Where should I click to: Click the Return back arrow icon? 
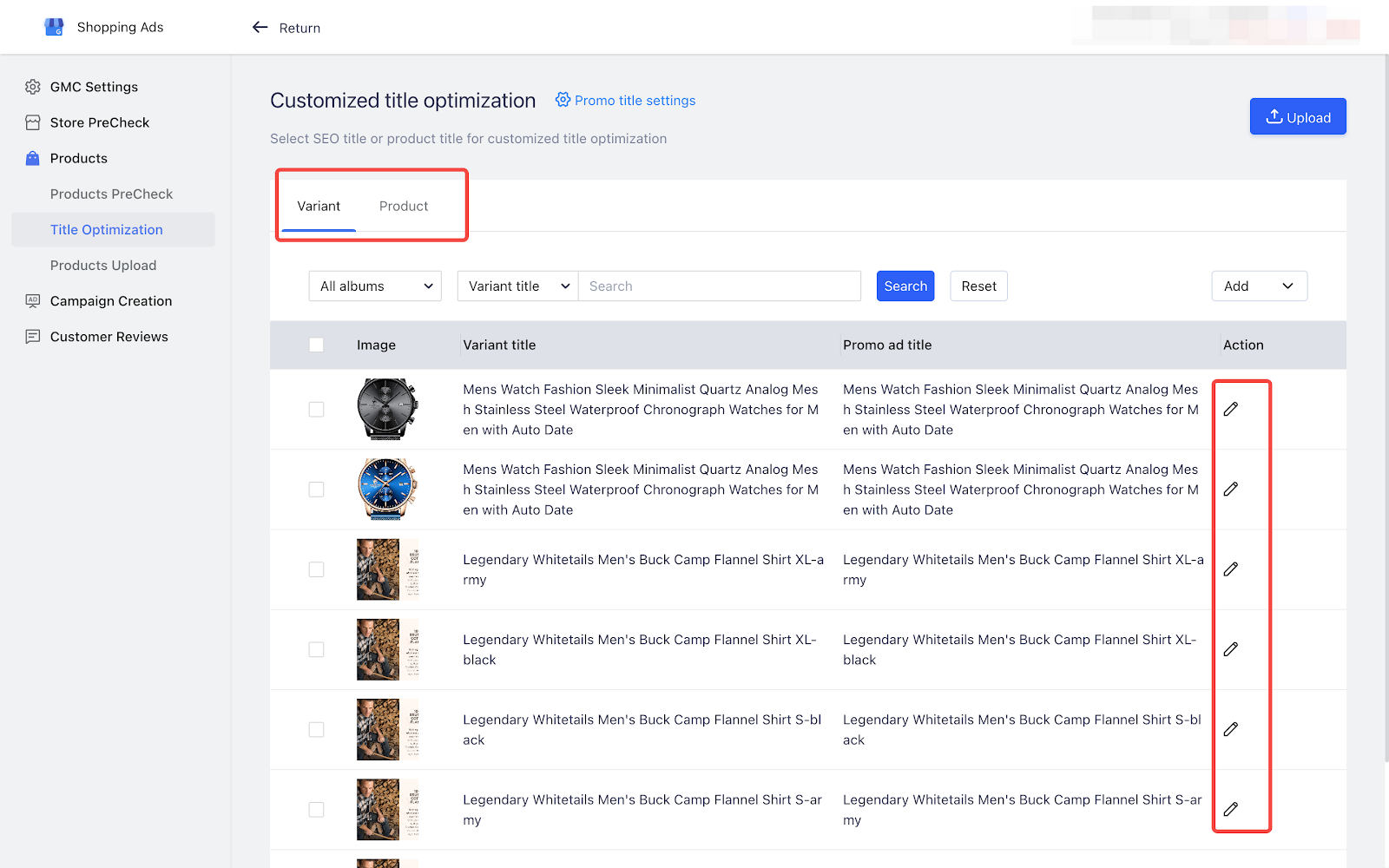(260, 28)
